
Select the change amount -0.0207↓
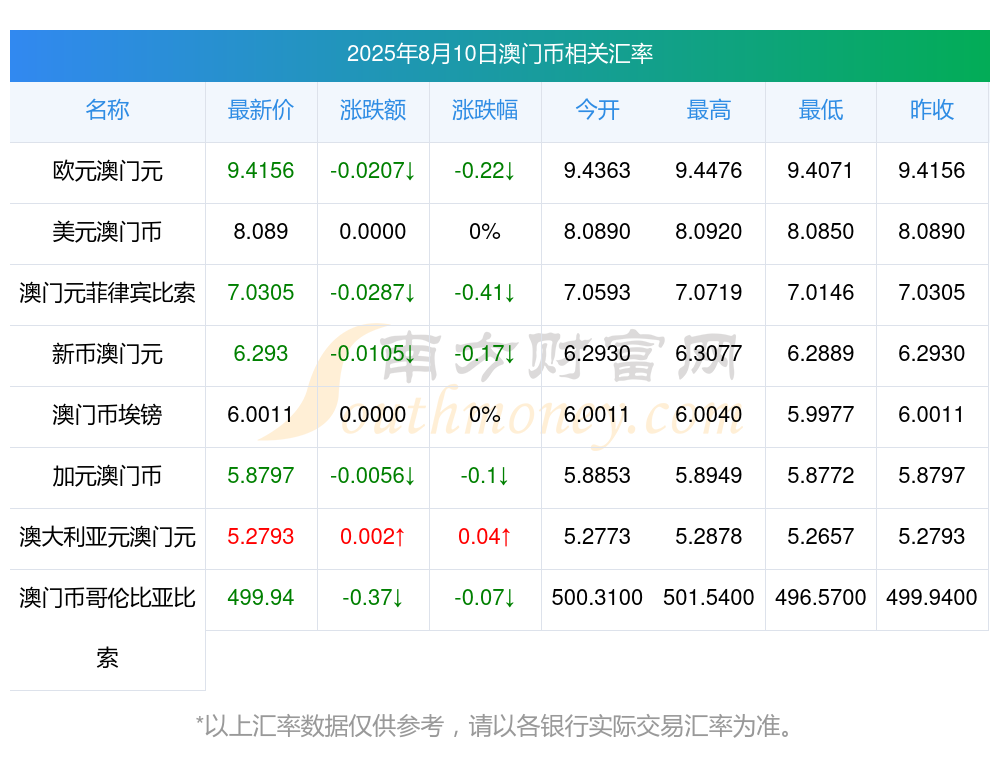click(x=373, y=170)
